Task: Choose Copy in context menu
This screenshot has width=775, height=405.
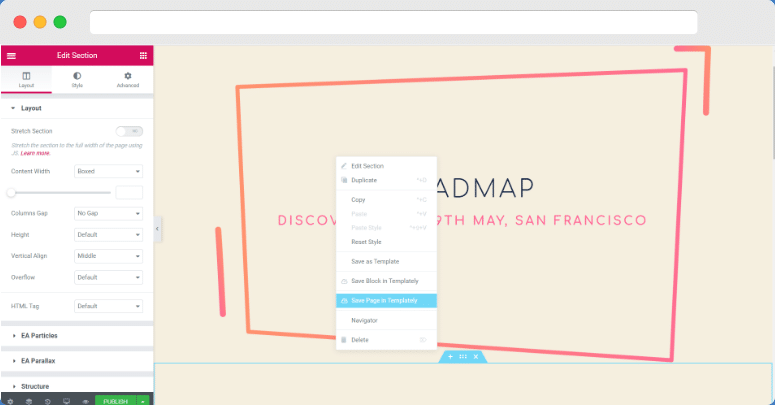Action: coord(387,200)
